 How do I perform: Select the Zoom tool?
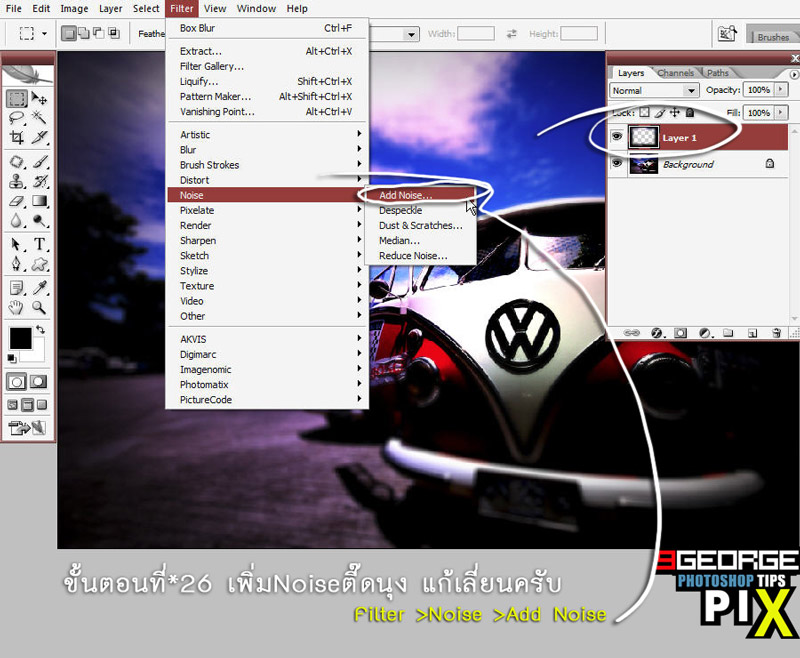(39, 308)
